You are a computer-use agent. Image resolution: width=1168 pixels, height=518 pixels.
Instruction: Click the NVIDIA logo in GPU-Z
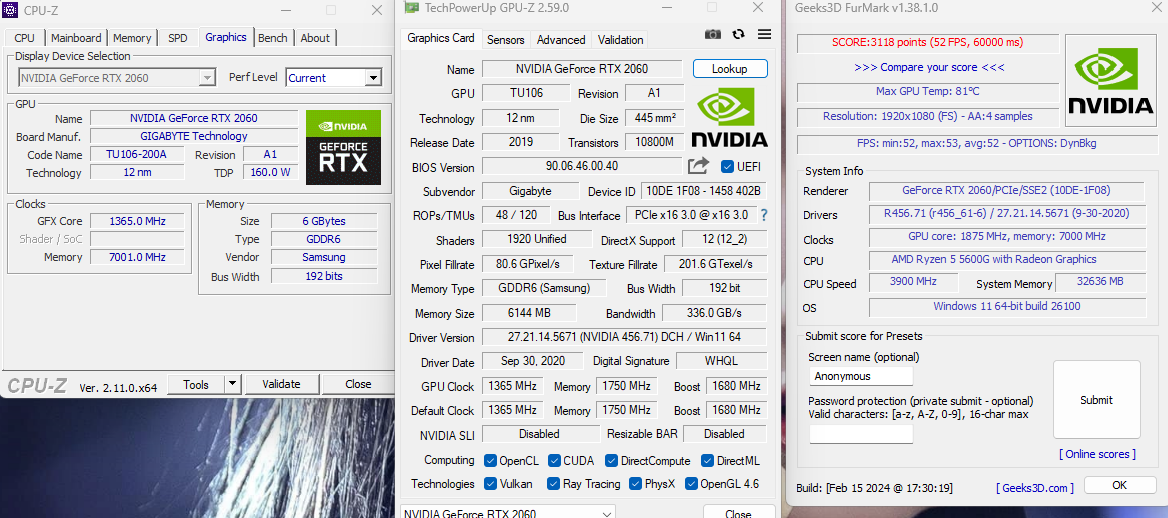click(729, 118)
